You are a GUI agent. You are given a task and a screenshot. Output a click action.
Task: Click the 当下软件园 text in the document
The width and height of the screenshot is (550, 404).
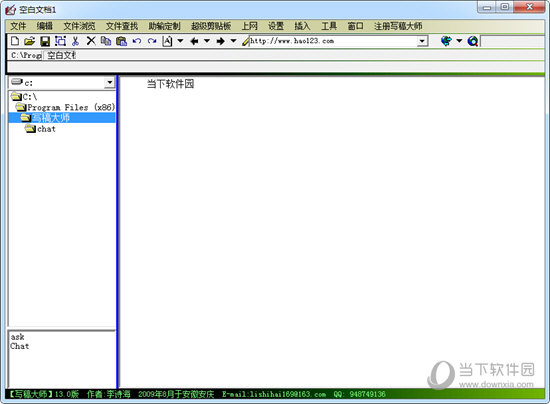[170, 84]
